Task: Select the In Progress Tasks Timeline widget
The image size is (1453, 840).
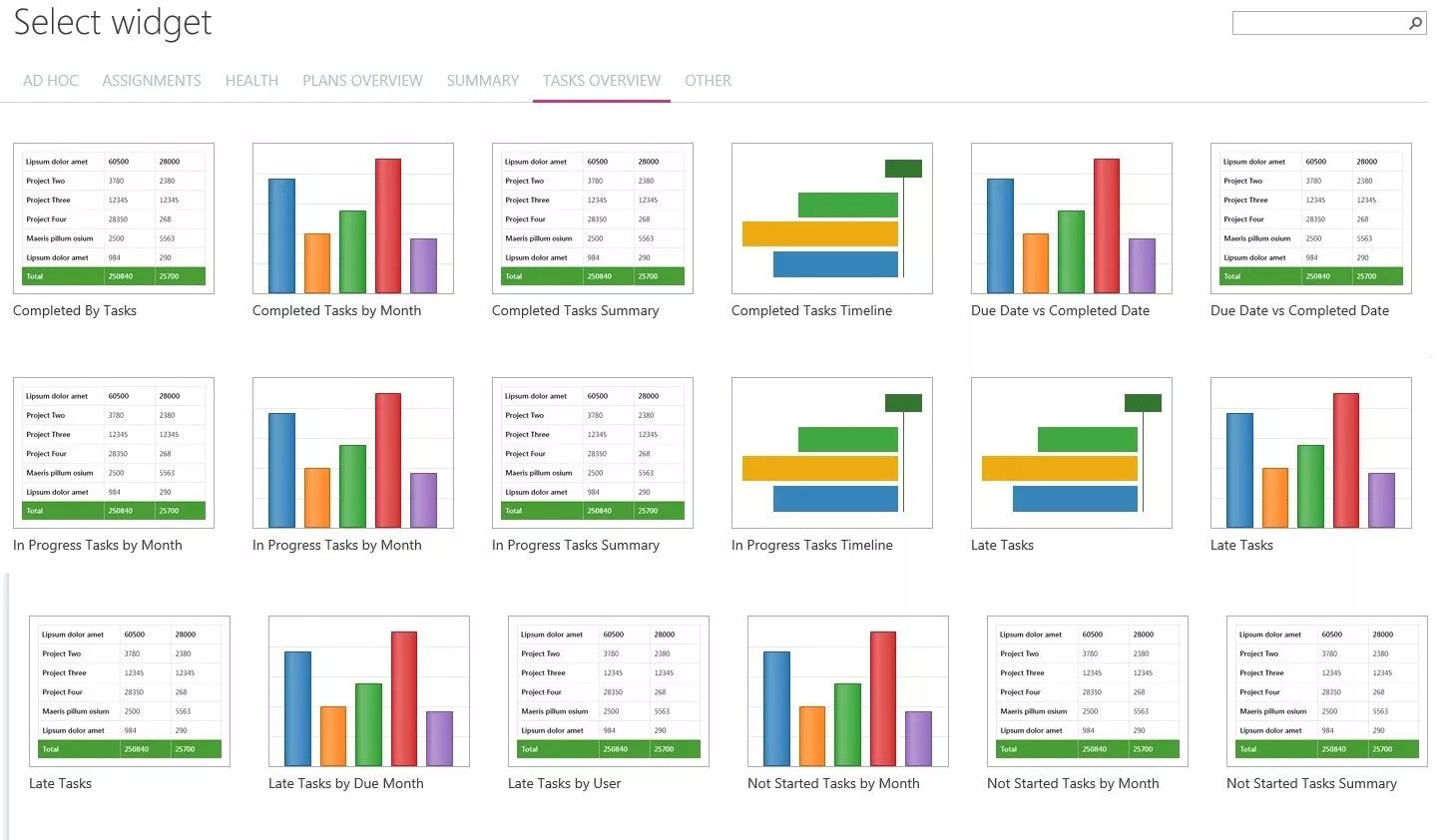Action: click(831, 452)
